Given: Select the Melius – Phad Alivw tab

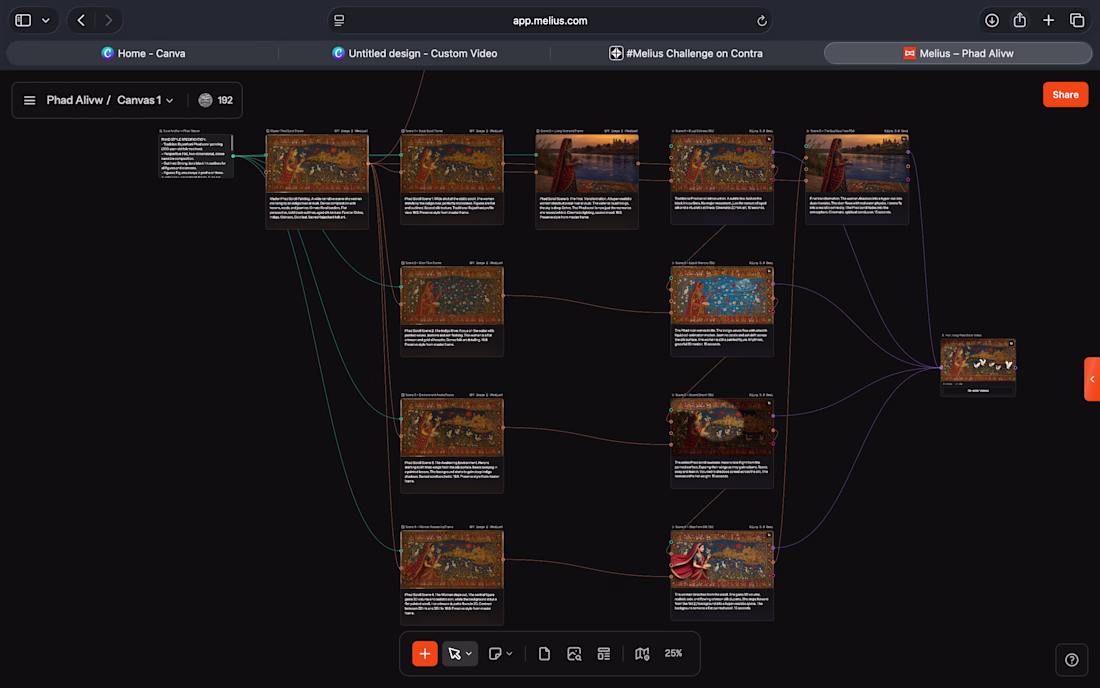Looking at the screenshot, I should 958,53.
